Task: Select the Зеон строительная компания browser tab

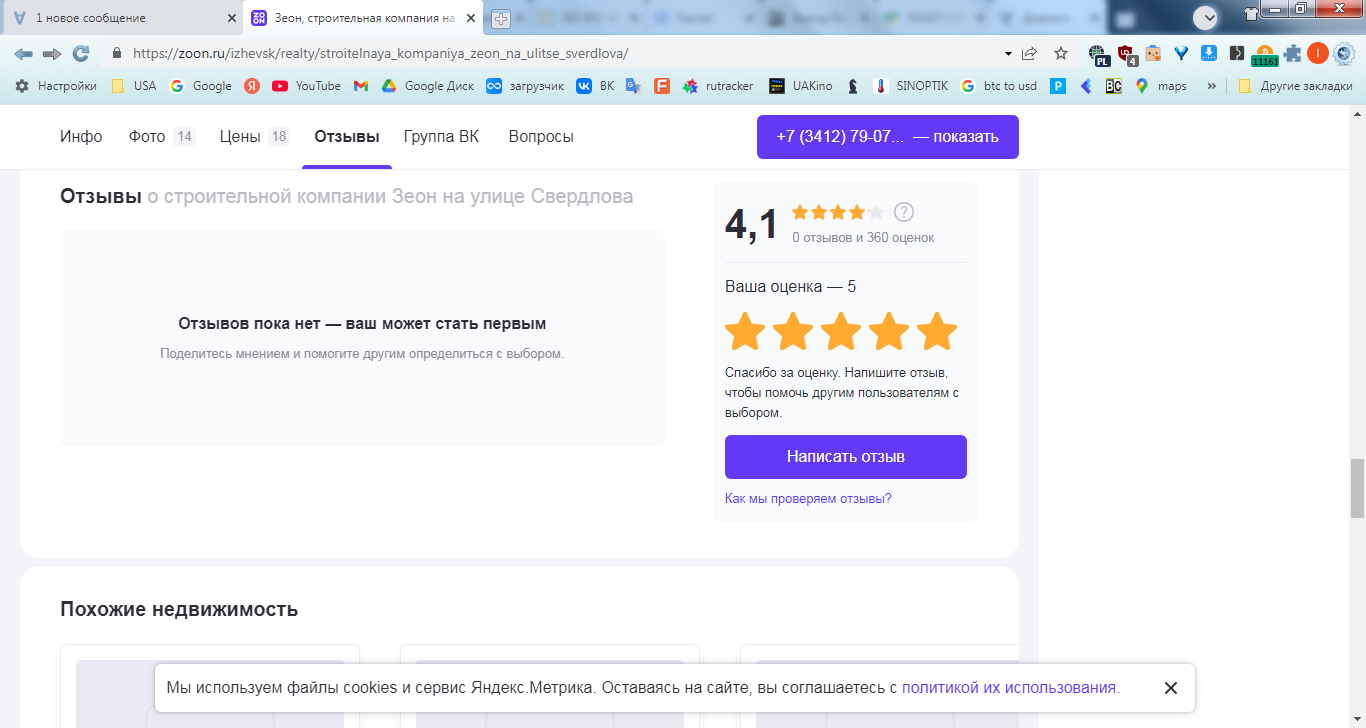Action: (364, 18)
